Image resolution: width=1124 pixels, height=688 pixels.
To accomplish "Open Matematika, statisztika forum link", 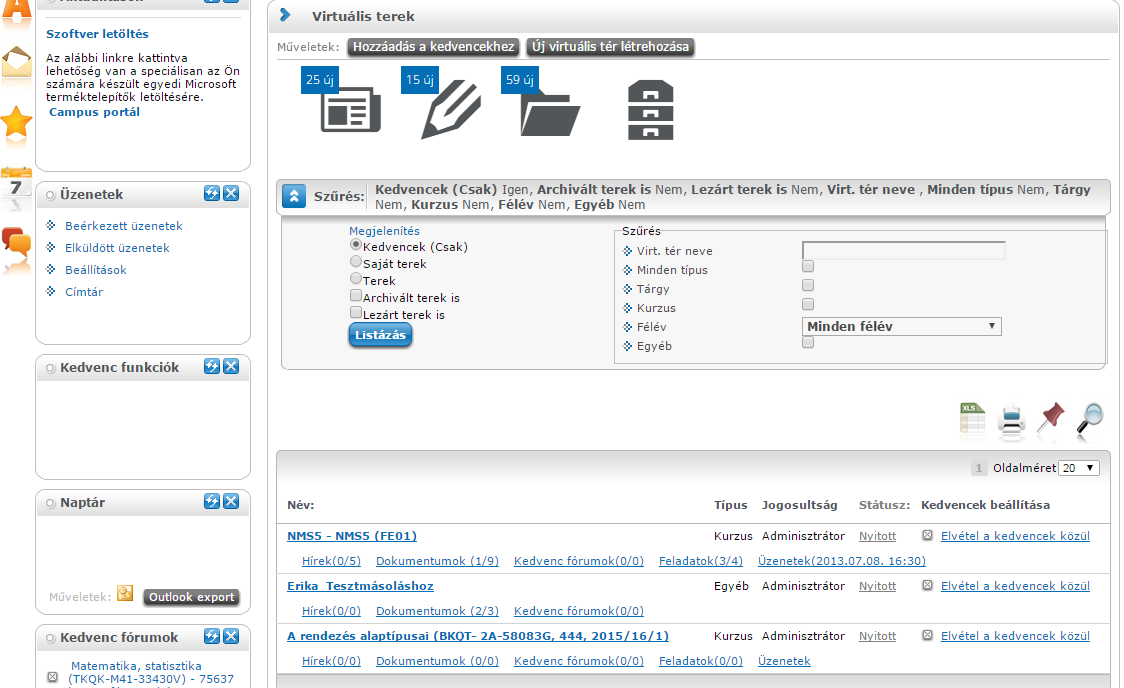I will (151, 672).
